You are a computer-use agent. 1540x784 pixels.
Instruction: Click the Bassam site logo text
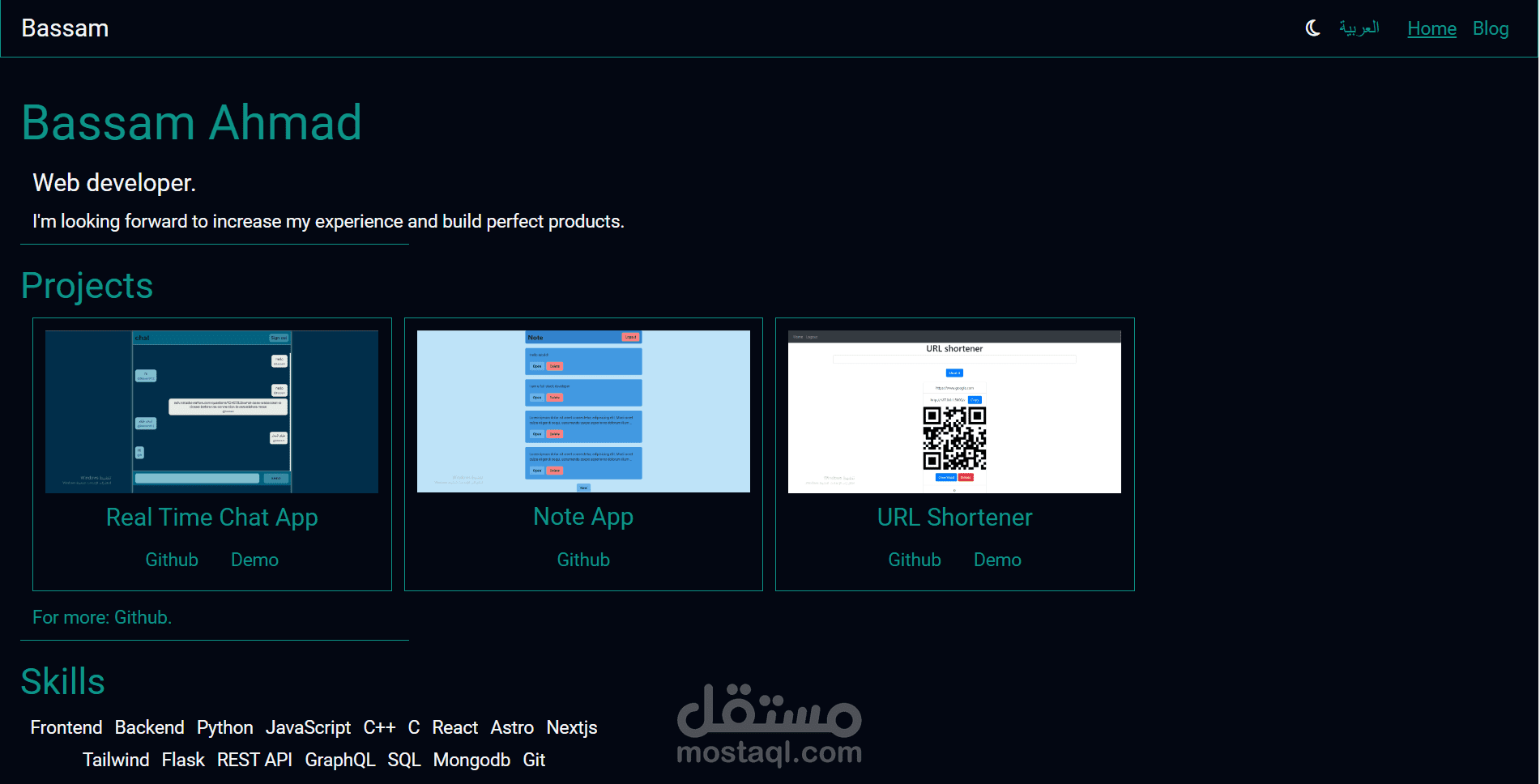tap(65, 28)
